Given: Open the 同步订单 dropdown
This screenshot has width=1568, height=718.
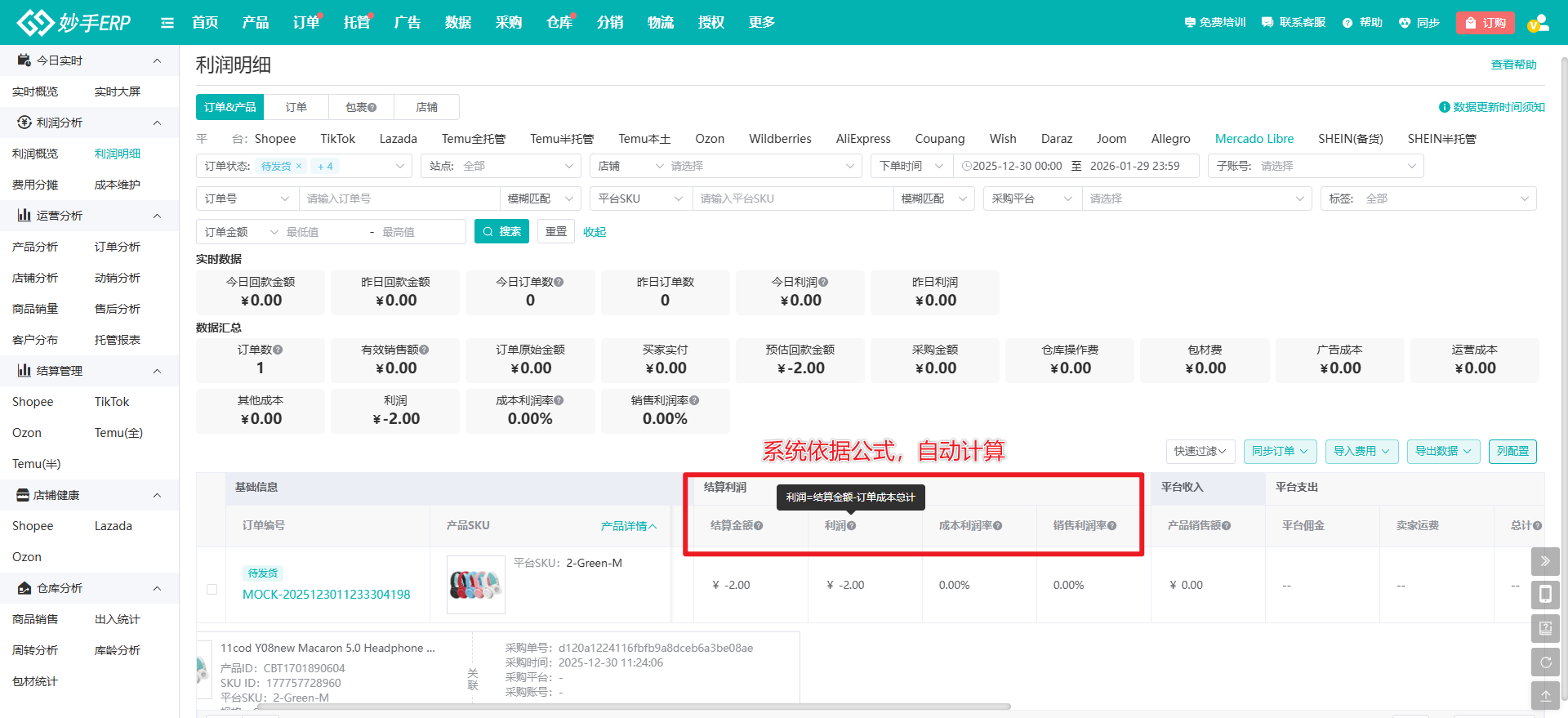Looking at the screenshot, I should tap(1280, 452).
